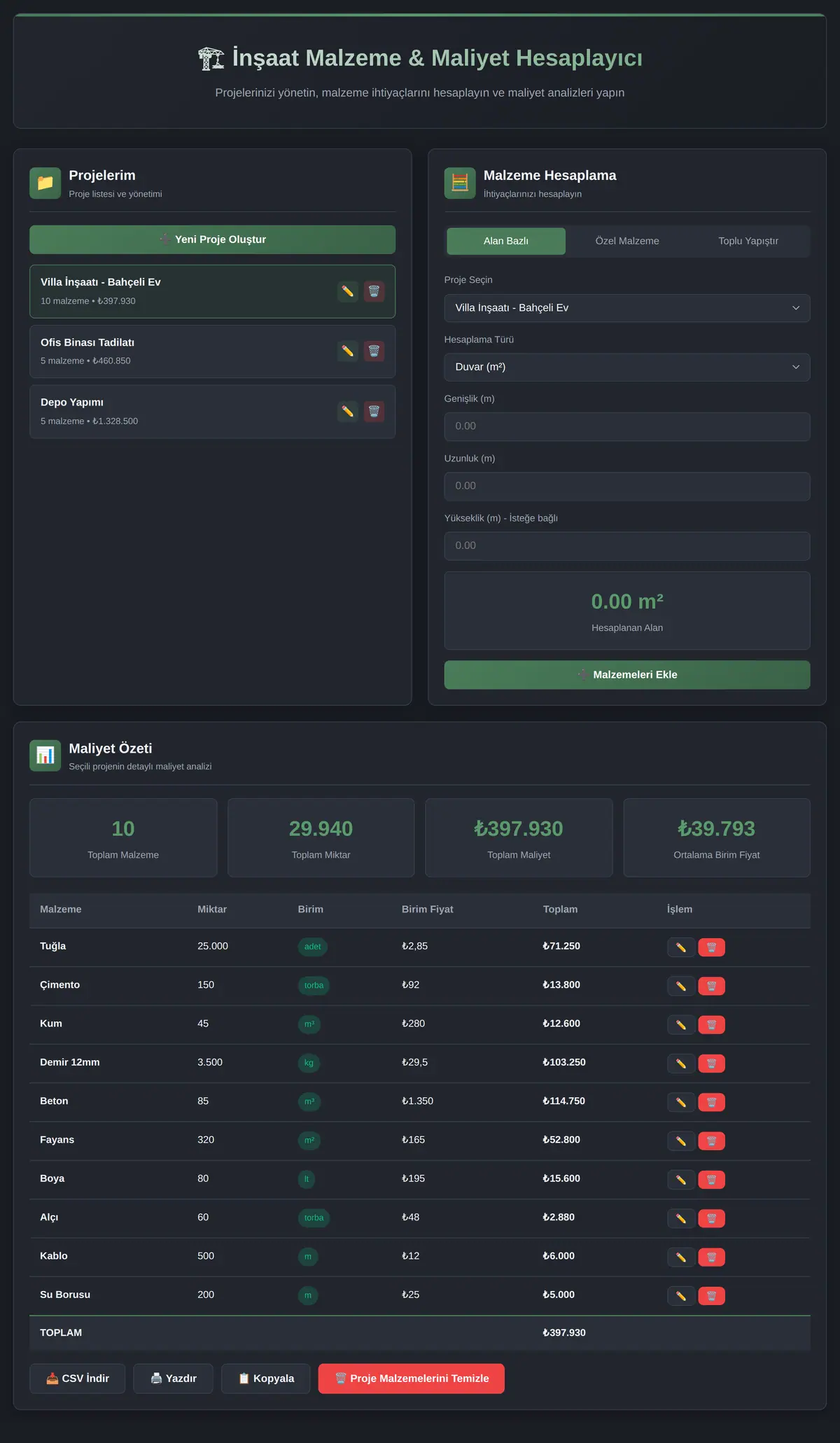Switch to the Toplu Yapıştır tab
The image size is (840, 1443).
pos(748,241)
